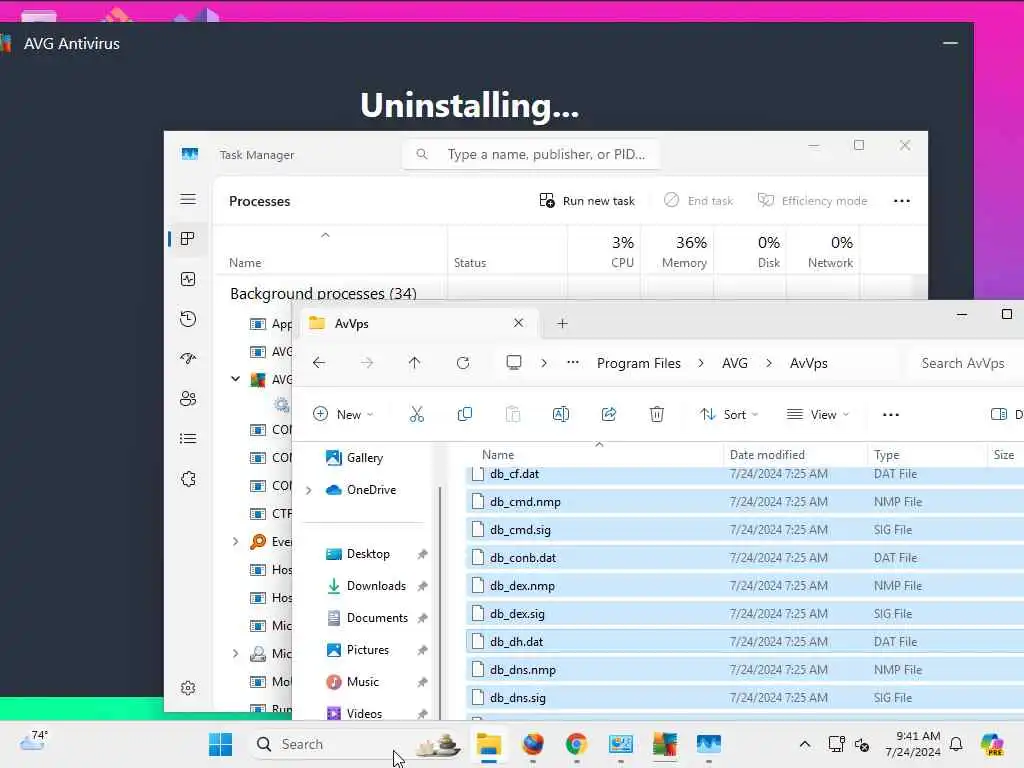Open Gallery in navigation pane

tap(354, 458)
